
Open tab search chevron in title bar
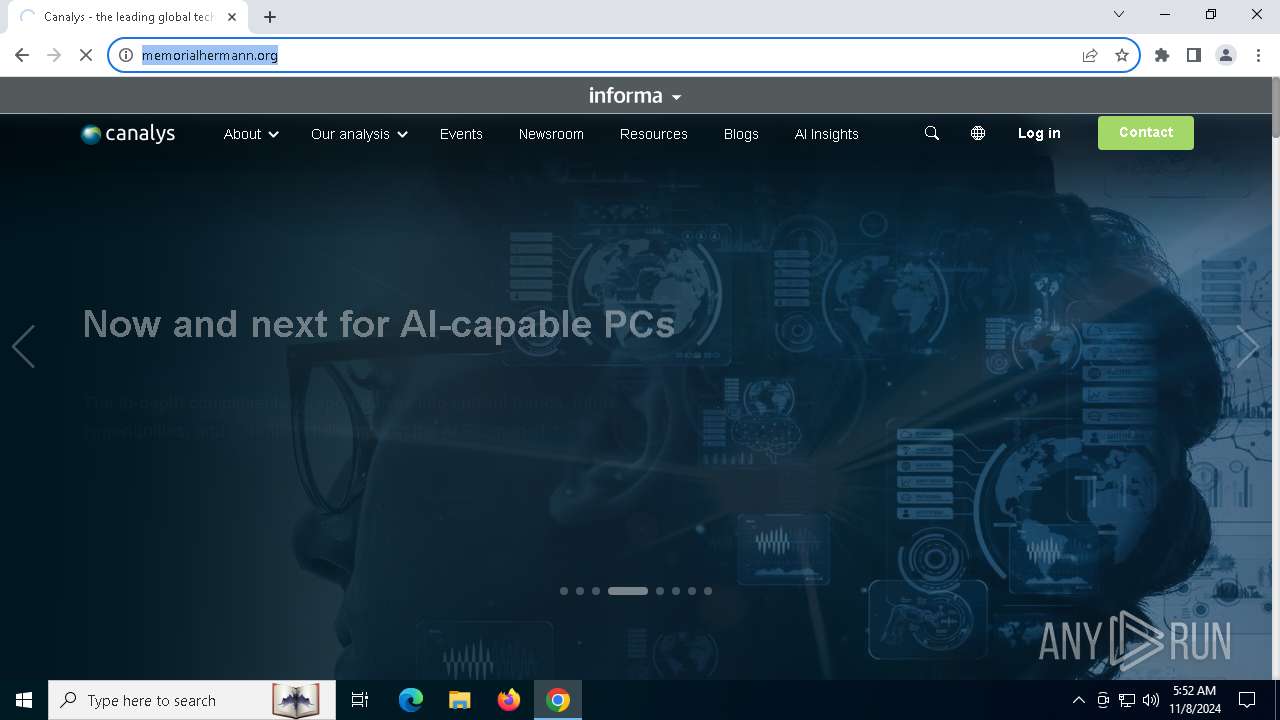1119,14
